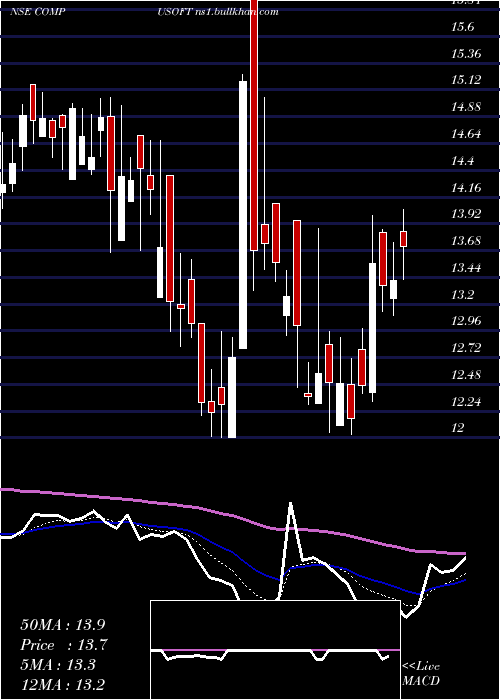This screenshot has height=700, width=500.
Task: Click the 14.64 price axis label
Action: [466, 133]
